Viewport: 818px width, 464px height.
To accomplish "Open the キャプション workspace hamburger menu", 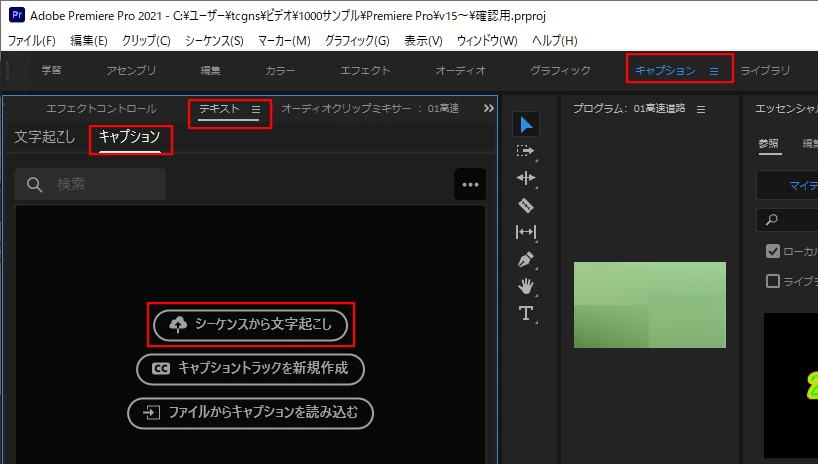I will tap(714, 72).
